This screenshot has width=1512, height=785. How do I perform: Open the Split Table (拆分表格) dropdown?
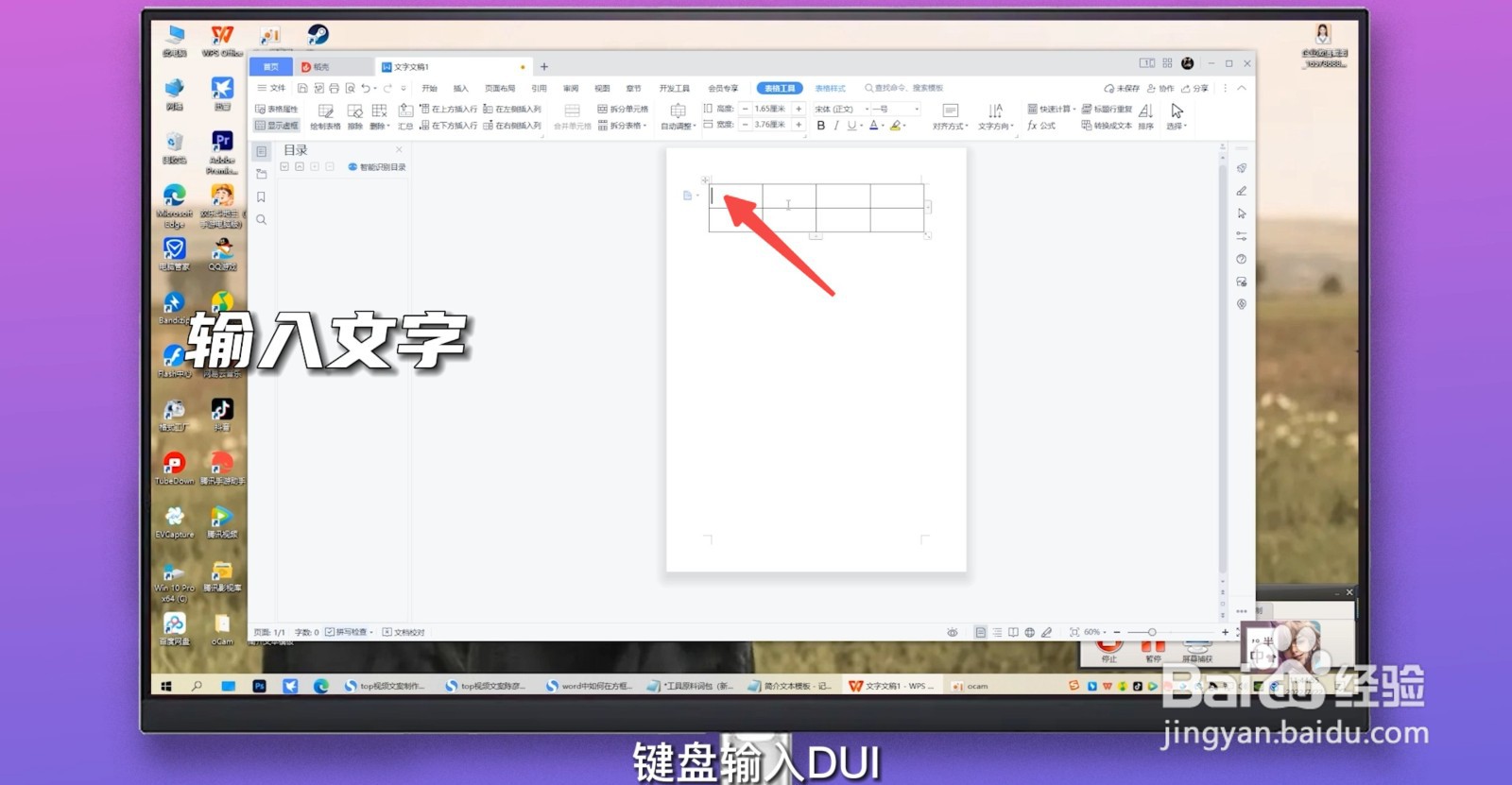(x=622, y=126)
